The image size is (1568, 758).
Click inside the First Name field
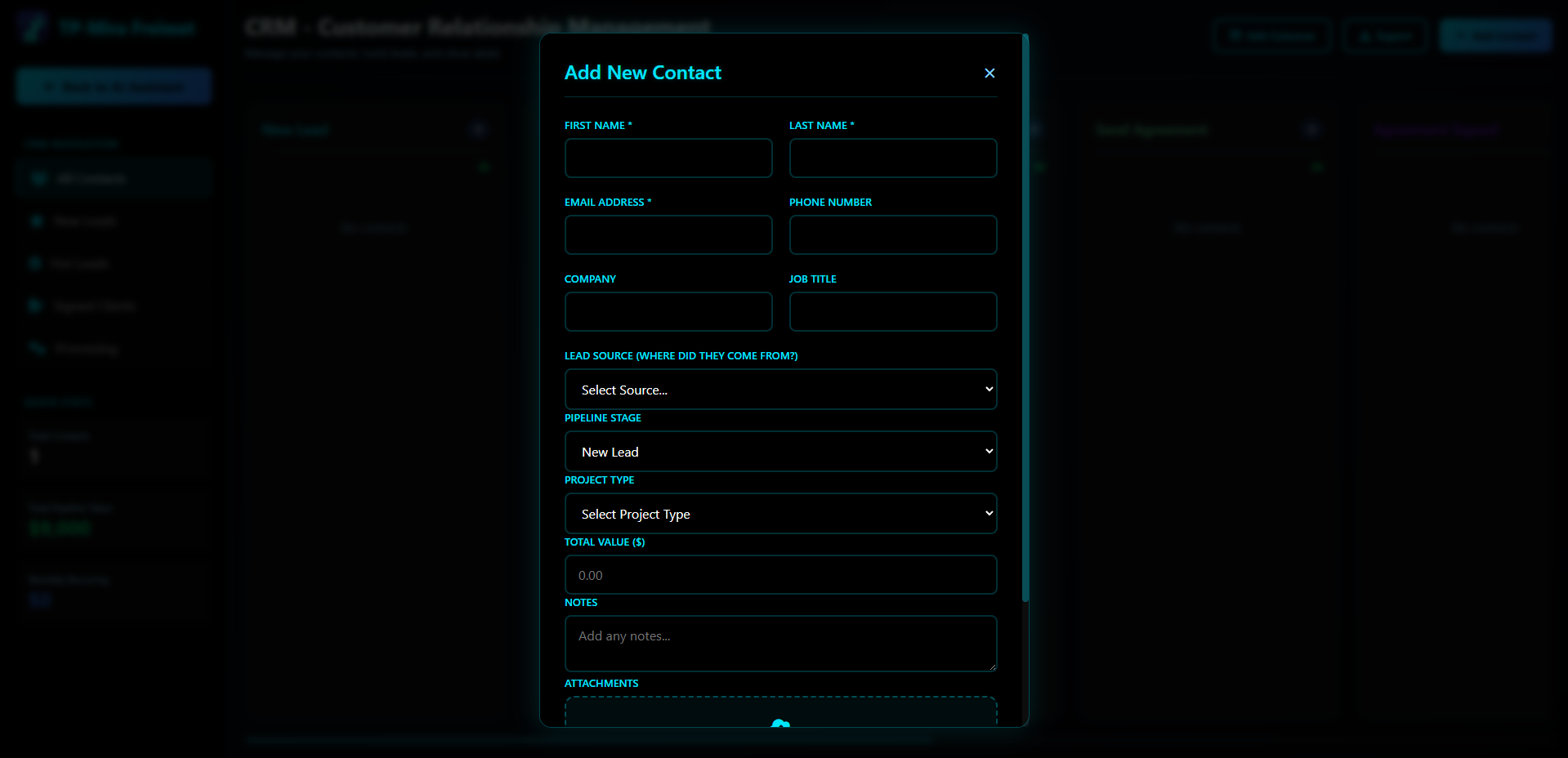tap(668, 158)
